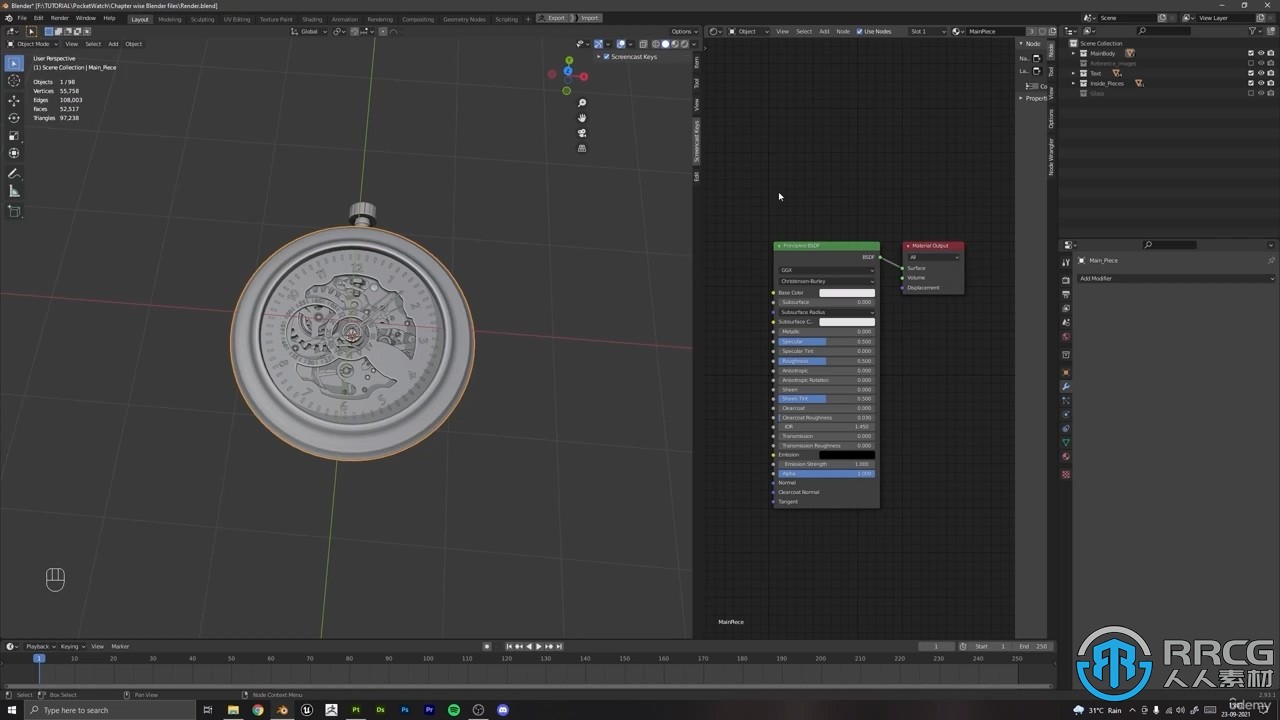Open the Add Modifier dropdown

point(1175,278)
